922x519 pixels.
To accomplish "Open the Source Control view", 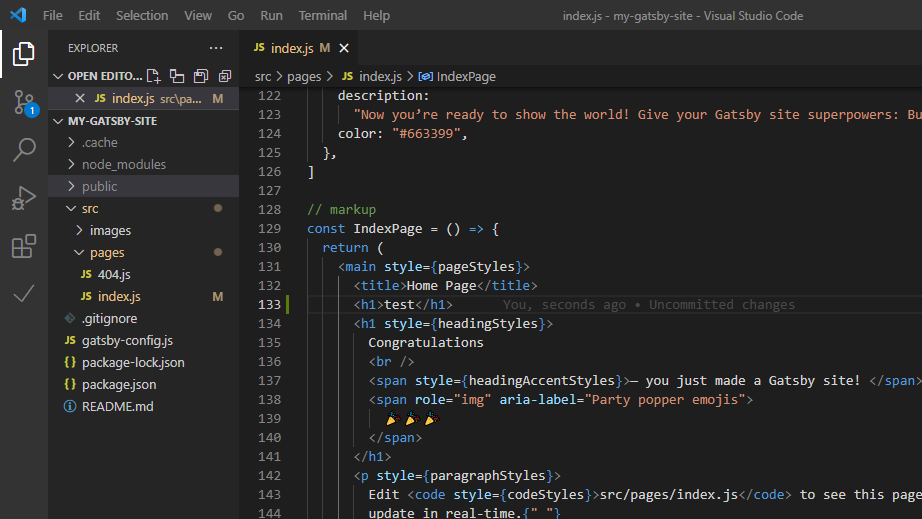I will point(24,102).
